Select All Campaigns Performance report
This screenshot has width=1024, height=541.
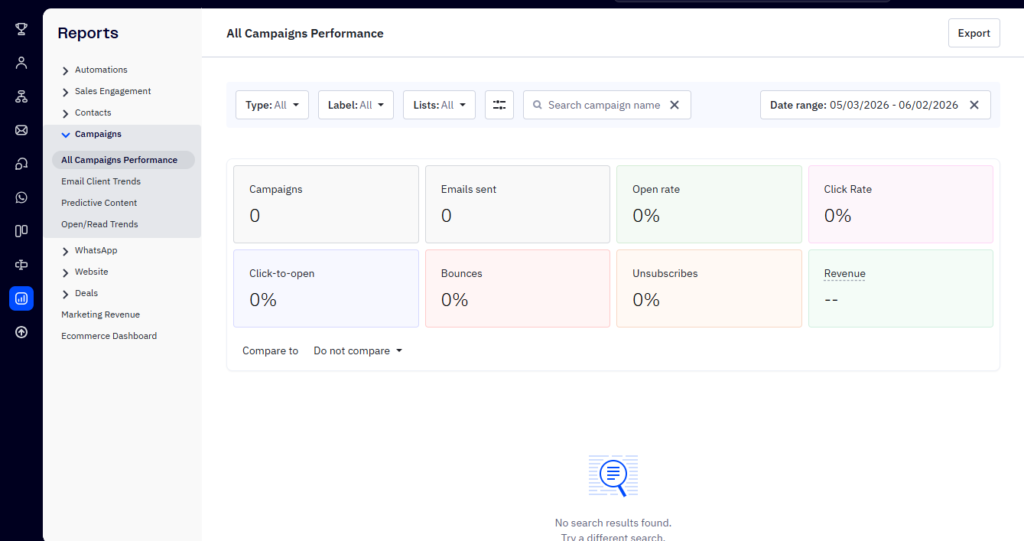click(123, 160)
